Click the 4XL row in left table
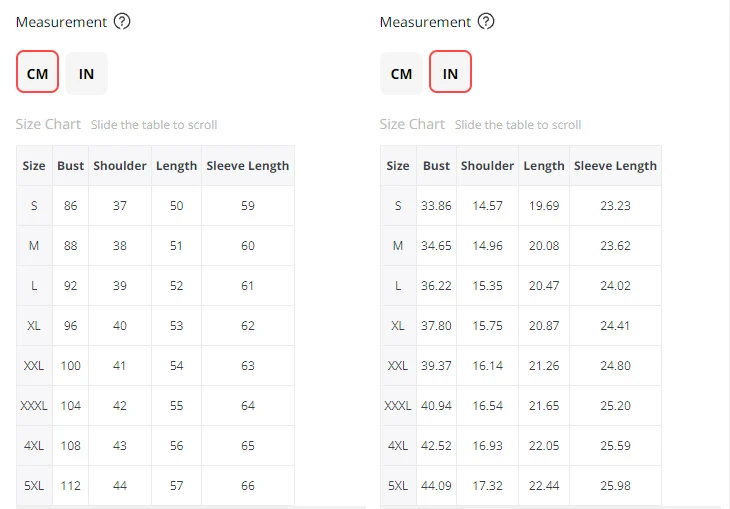Image resolution: width=730 pixels, height=509 pixels. (34, 446)
